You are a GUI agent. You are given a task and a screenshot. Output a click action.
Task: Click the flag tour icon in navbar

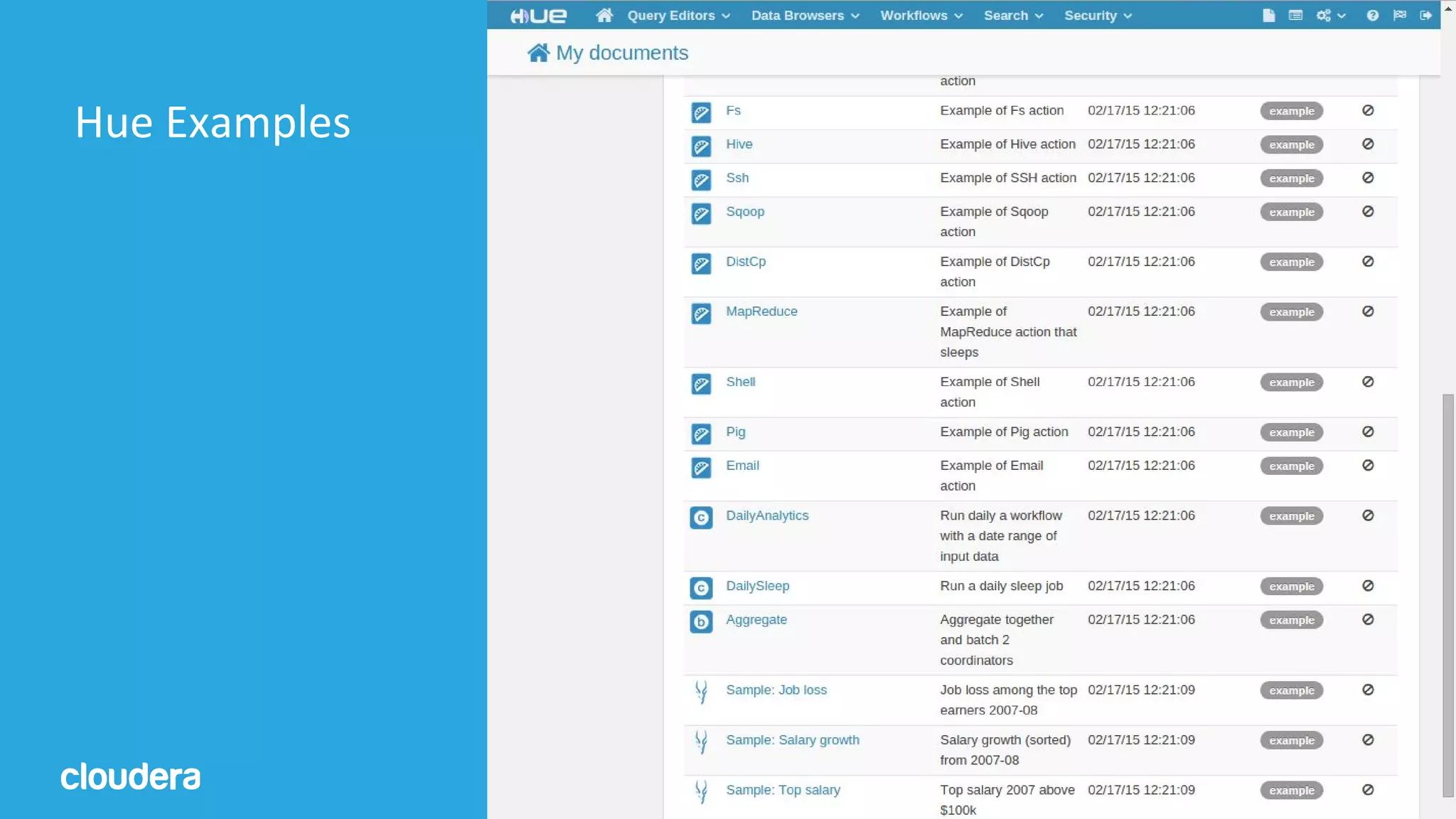coord(1399,15)
